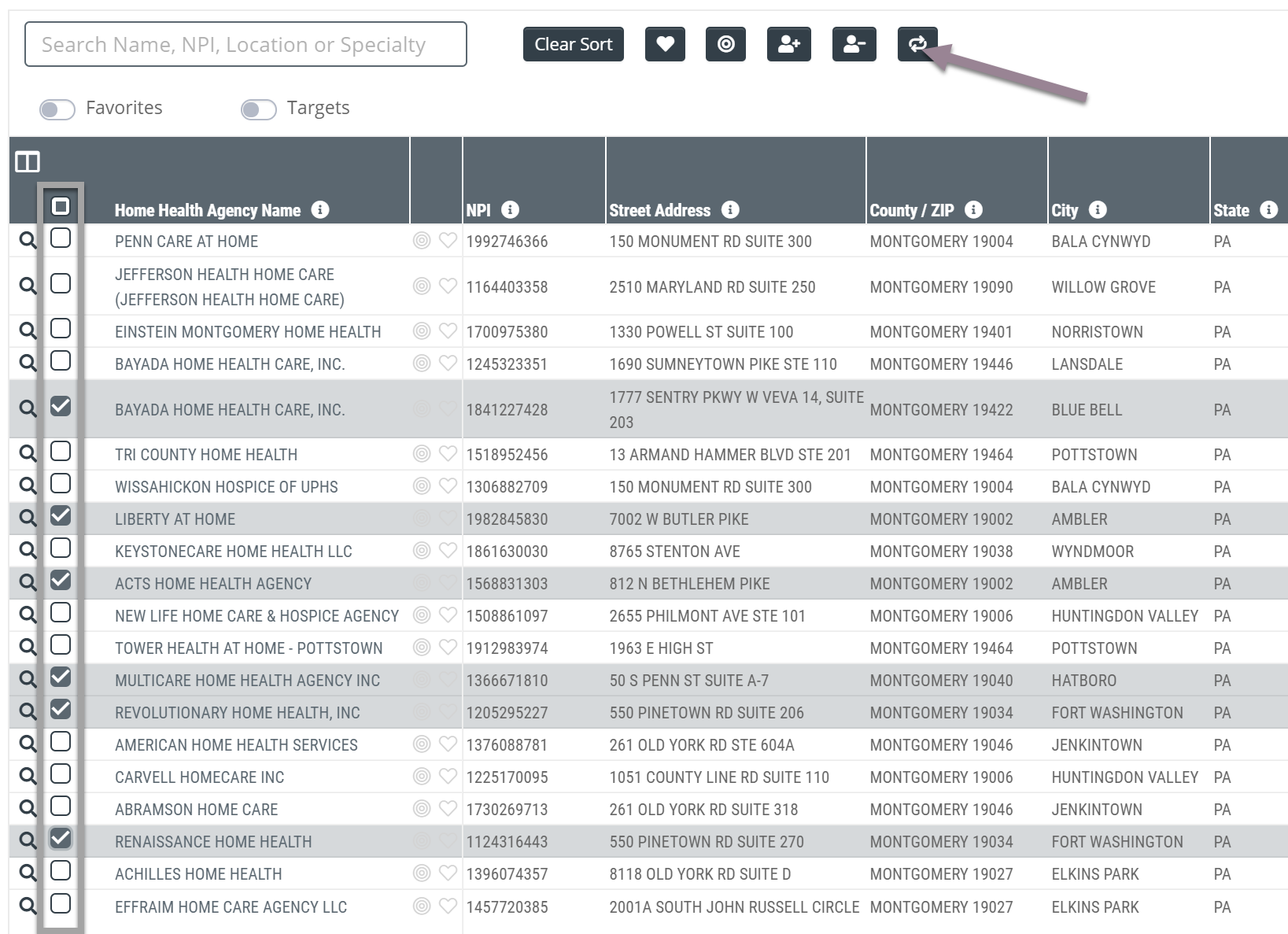Screen dimensions: 1288x934
Task: Show info icon for Street Address column
Action: tap(730, 209)
